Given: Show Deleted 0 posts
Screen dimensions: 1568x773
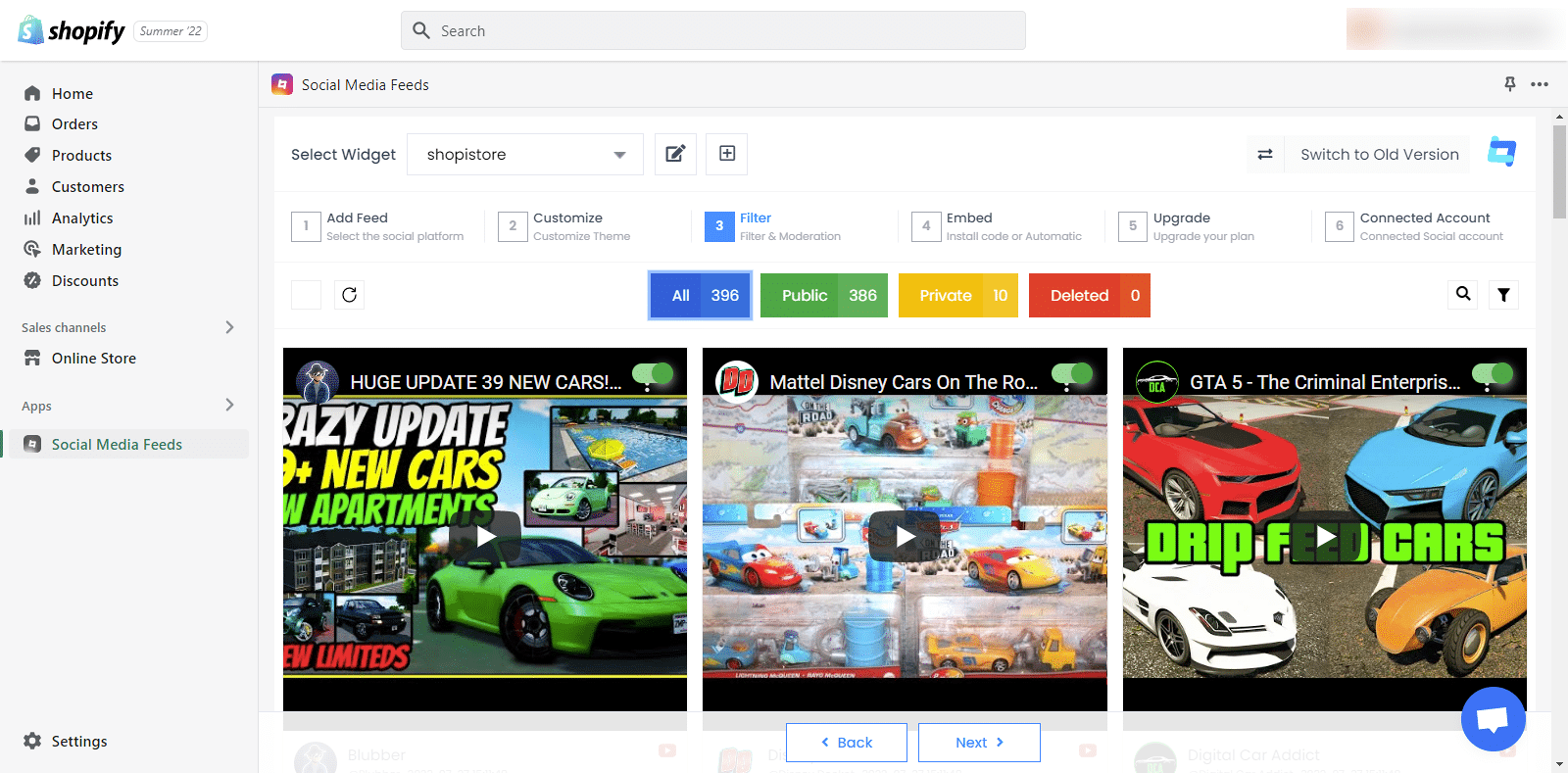Looking at the screenshot, I should coord(1089,295).
